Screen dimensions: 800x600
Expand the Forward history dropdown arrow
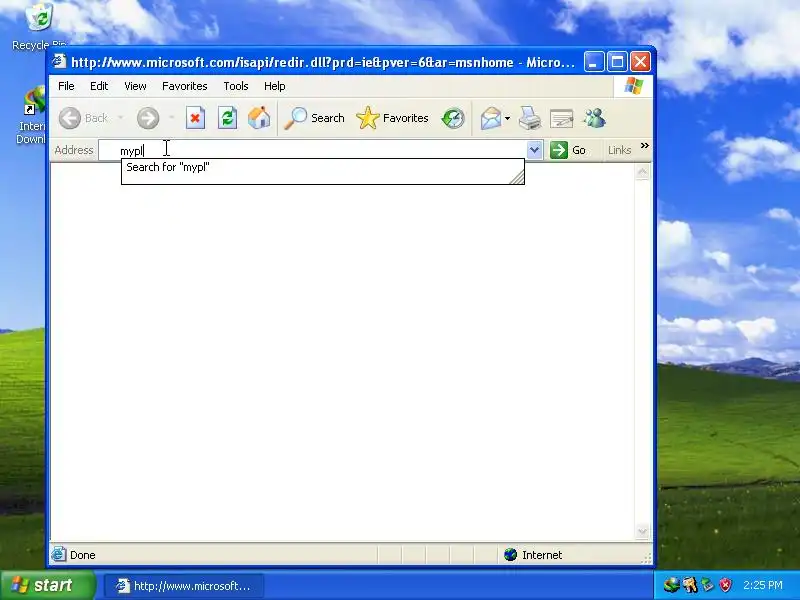tap(171, 118)
